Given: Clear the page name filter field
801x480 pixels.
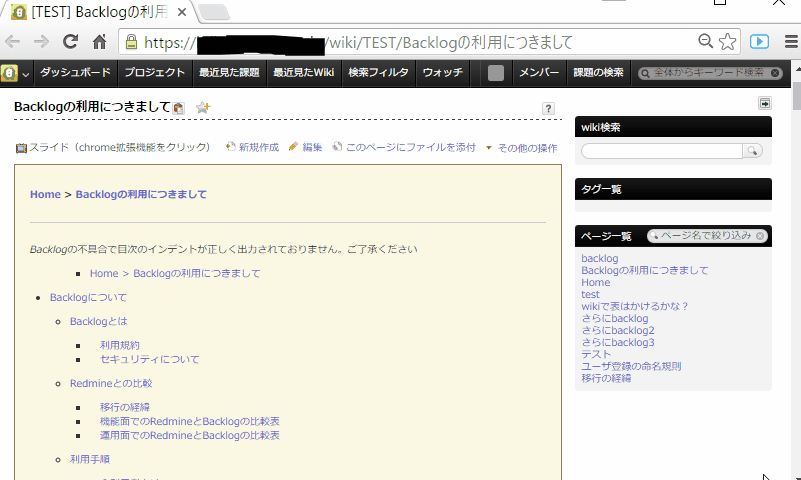Looking at the screenshot, I should point(760,236).
